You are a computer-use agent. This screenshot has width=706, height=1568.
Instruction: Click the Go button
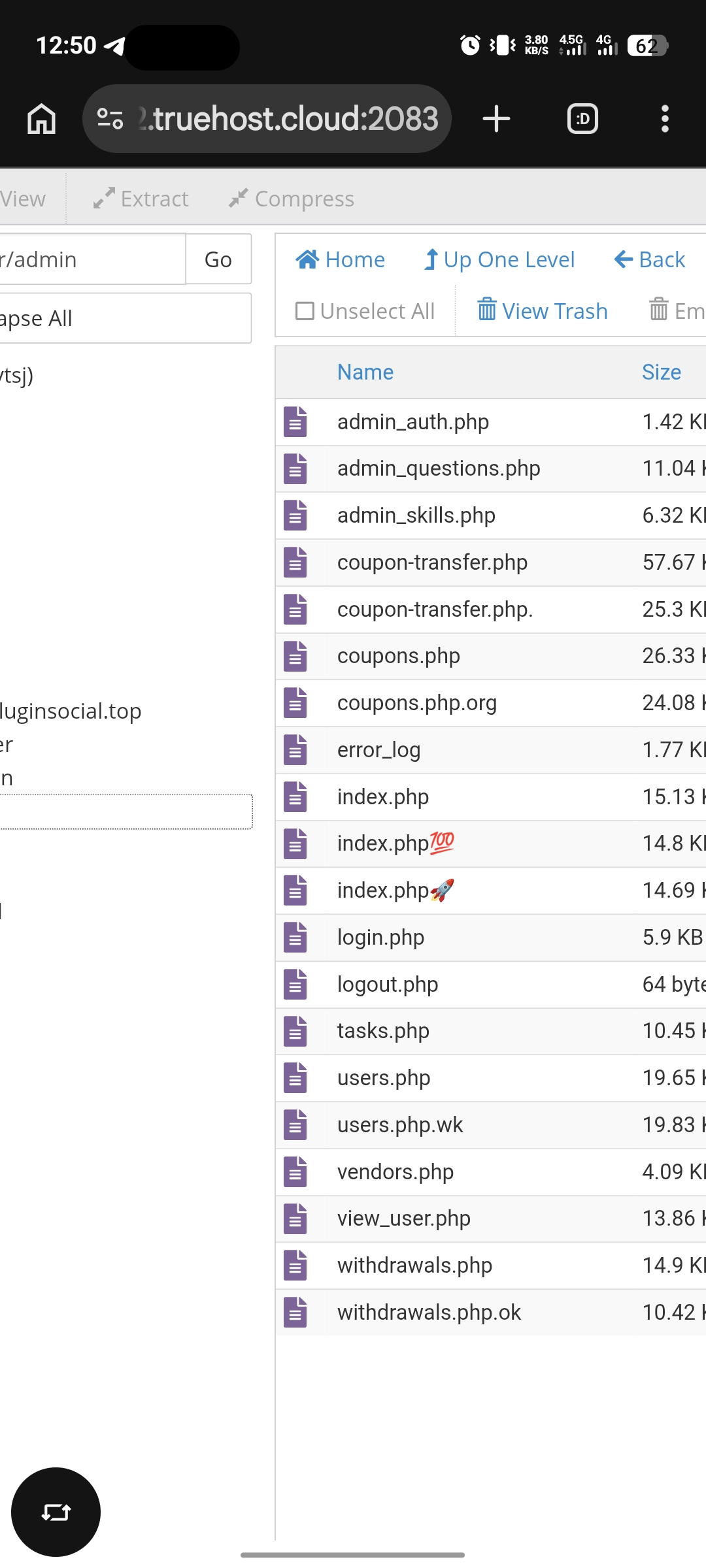tap(218, 259)
